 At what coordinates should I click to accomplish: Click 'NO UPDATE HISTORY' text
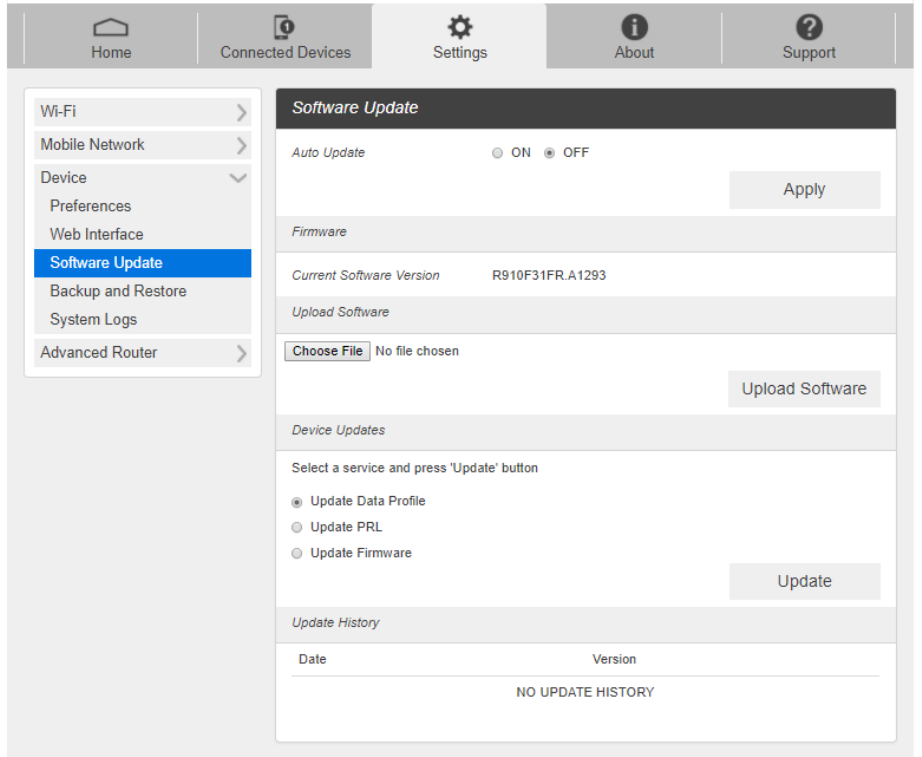(585, 692)
